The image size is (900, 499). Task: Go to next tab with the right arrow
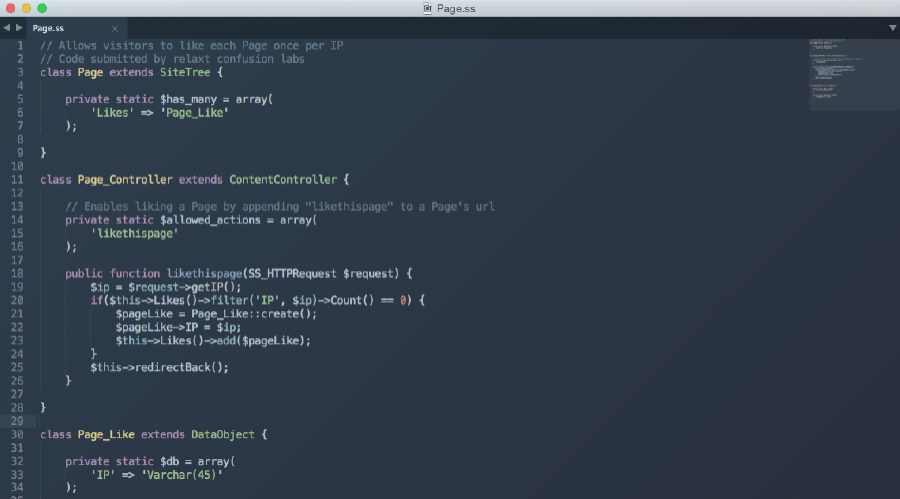pos(19,28)
